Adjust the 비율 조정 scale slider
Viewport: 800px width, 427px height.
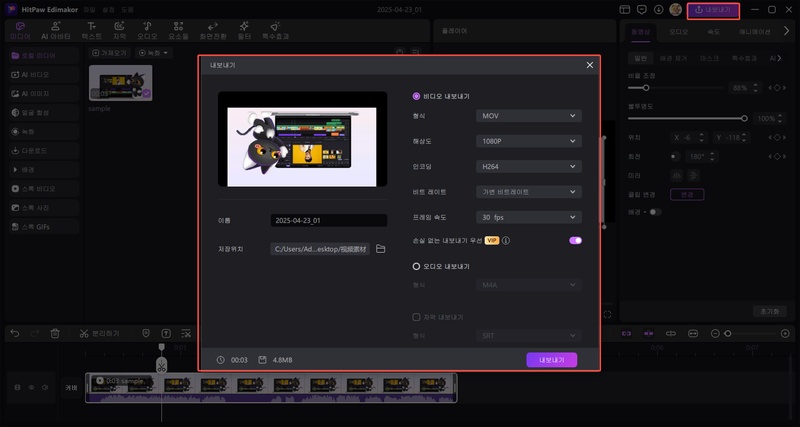tap(676, 88)
